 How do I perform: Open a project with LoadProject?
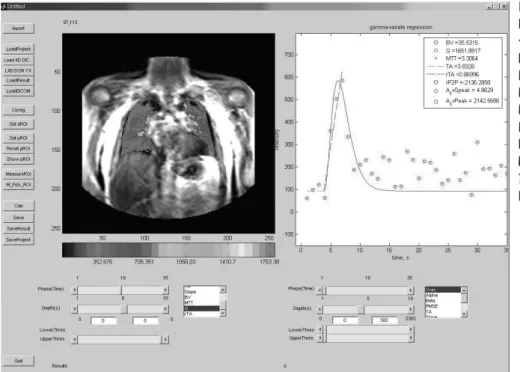click(x=18, y=49)
